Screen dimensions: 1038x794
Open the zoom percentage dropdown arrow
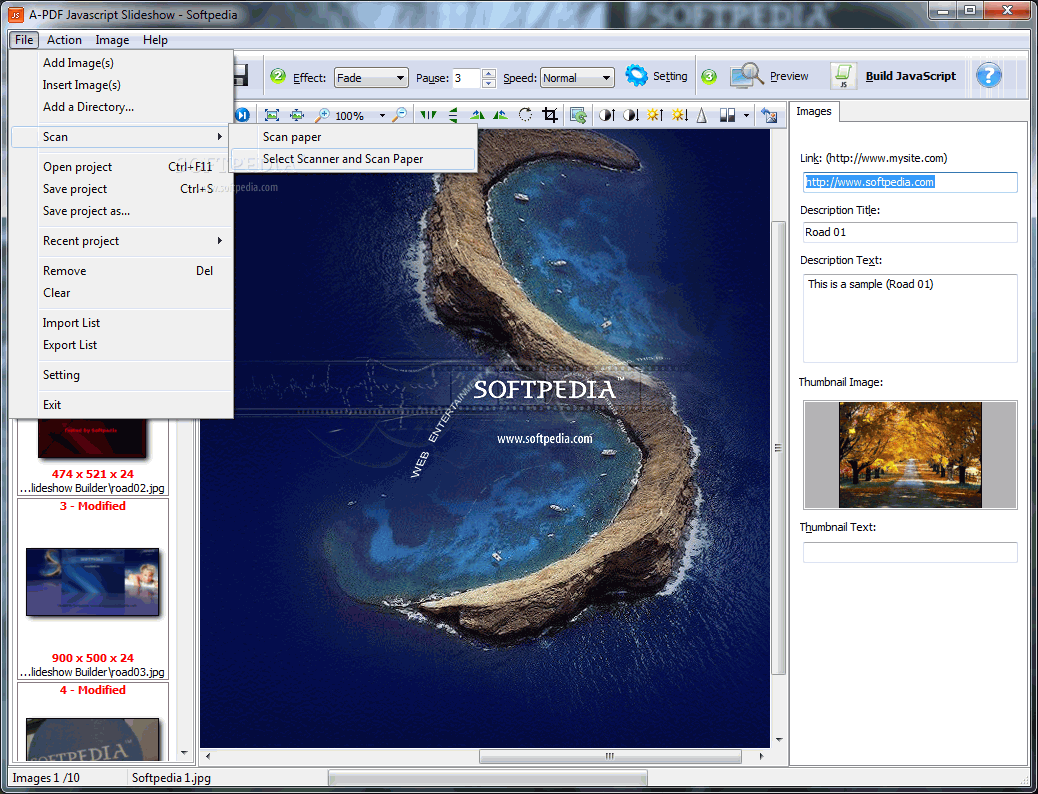click(x=382, y=116)
